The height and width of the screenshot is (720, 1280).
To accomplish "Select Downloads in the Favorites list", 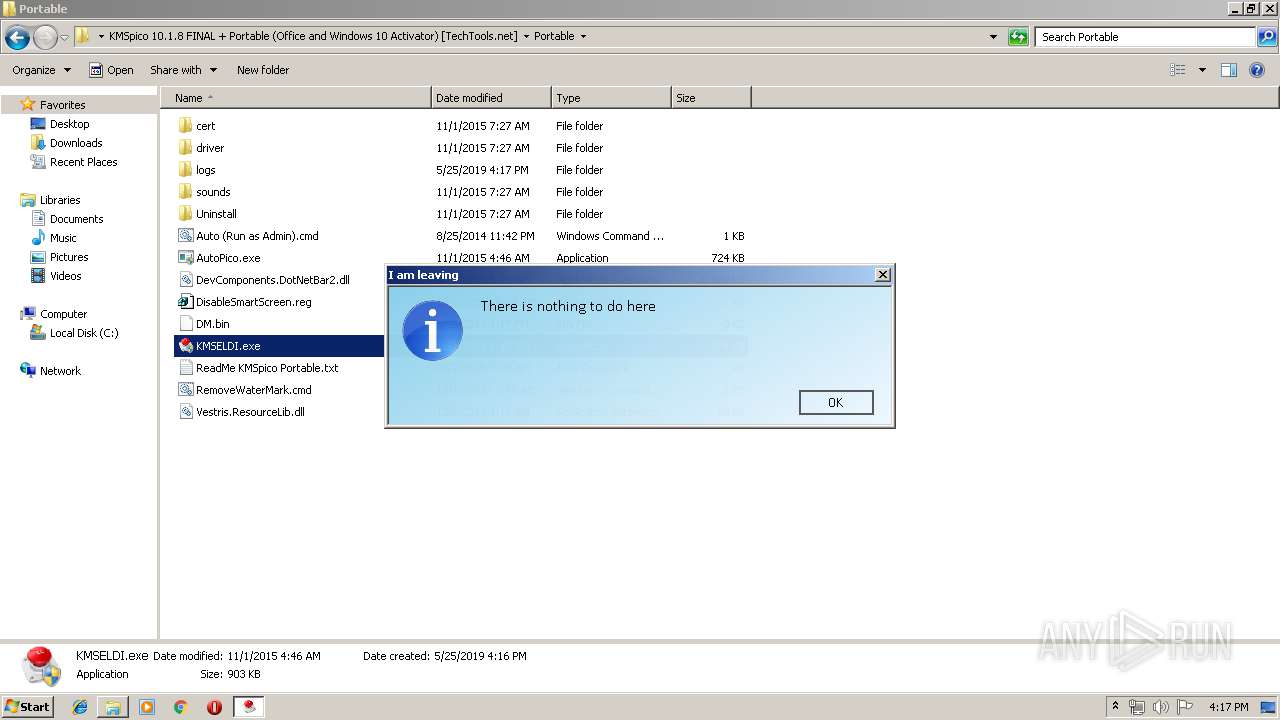I will click(x=76, y=143).
